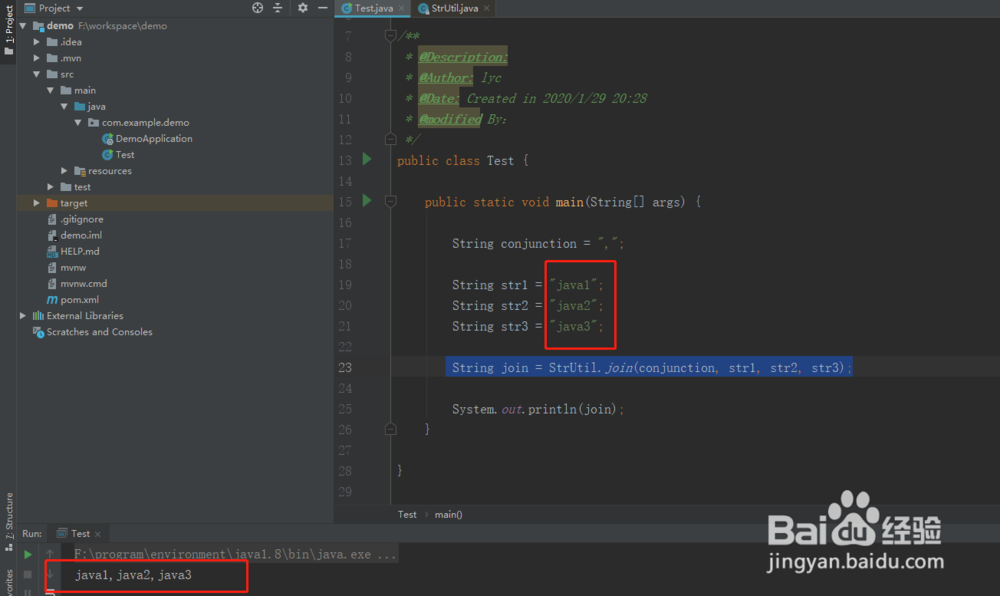Open the 1: Project side tool window
Image resolution: width=1000 pixels, height=596 pixels.
coord(8,30)
